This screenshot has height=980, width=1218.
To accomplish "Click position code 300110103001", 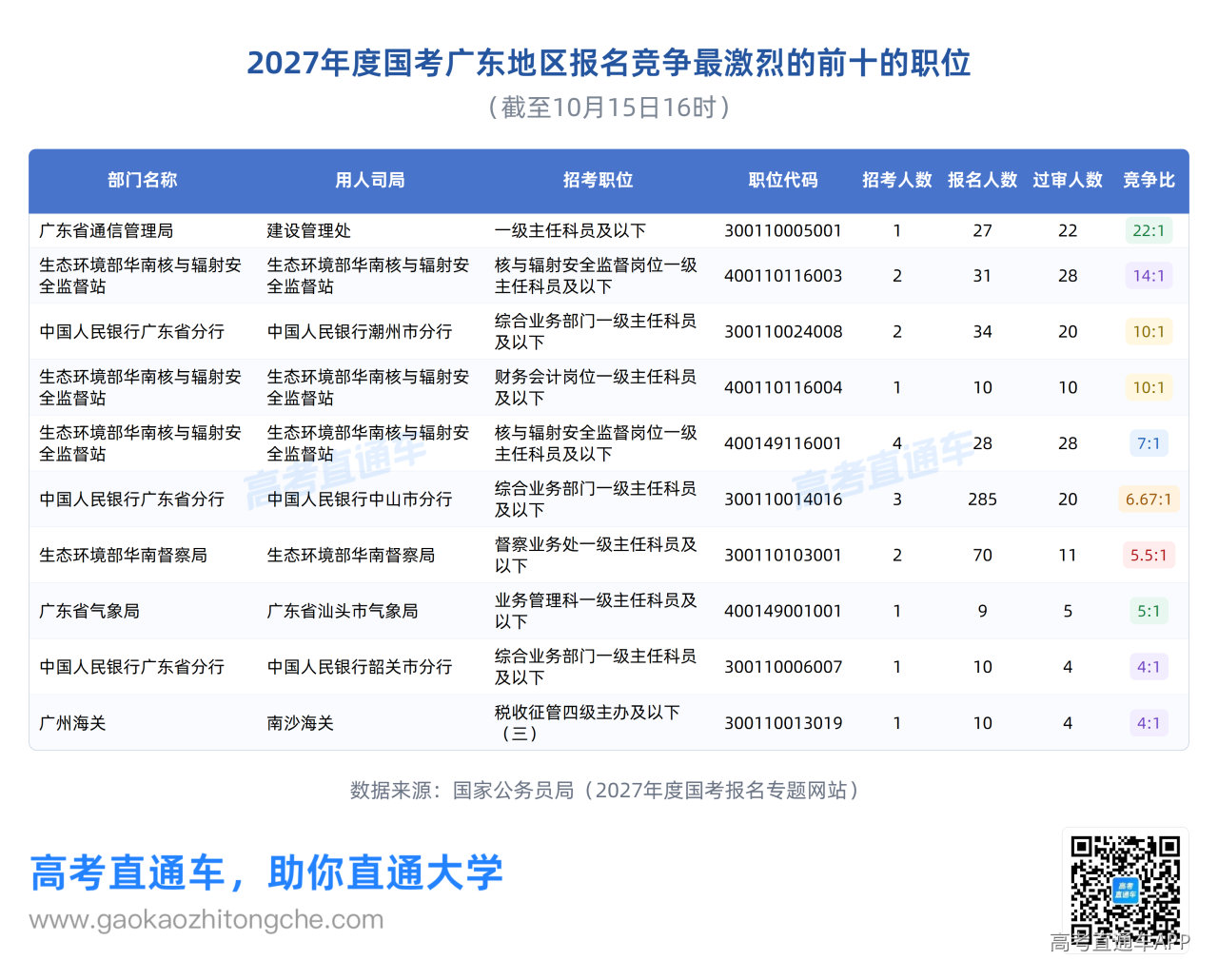I will pos(783,556).
